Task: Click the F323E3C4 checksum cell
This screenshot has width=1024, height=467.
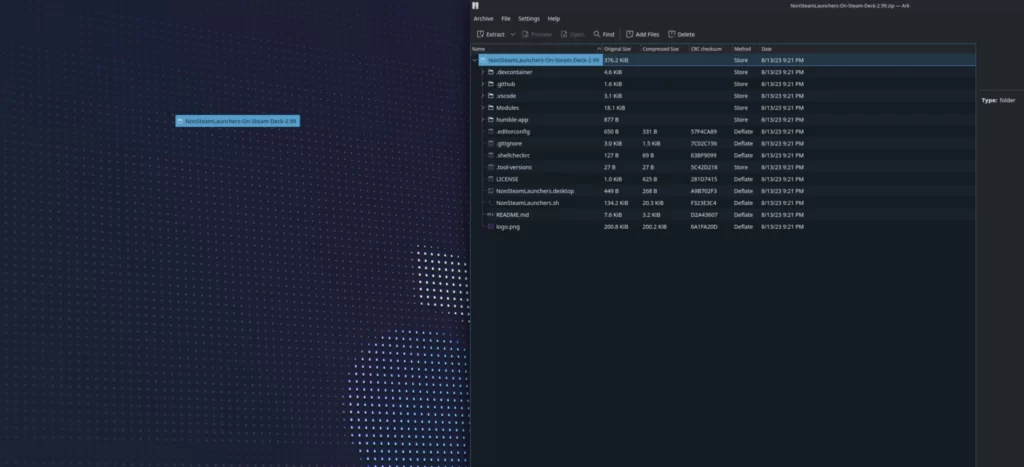Action: 703,203
